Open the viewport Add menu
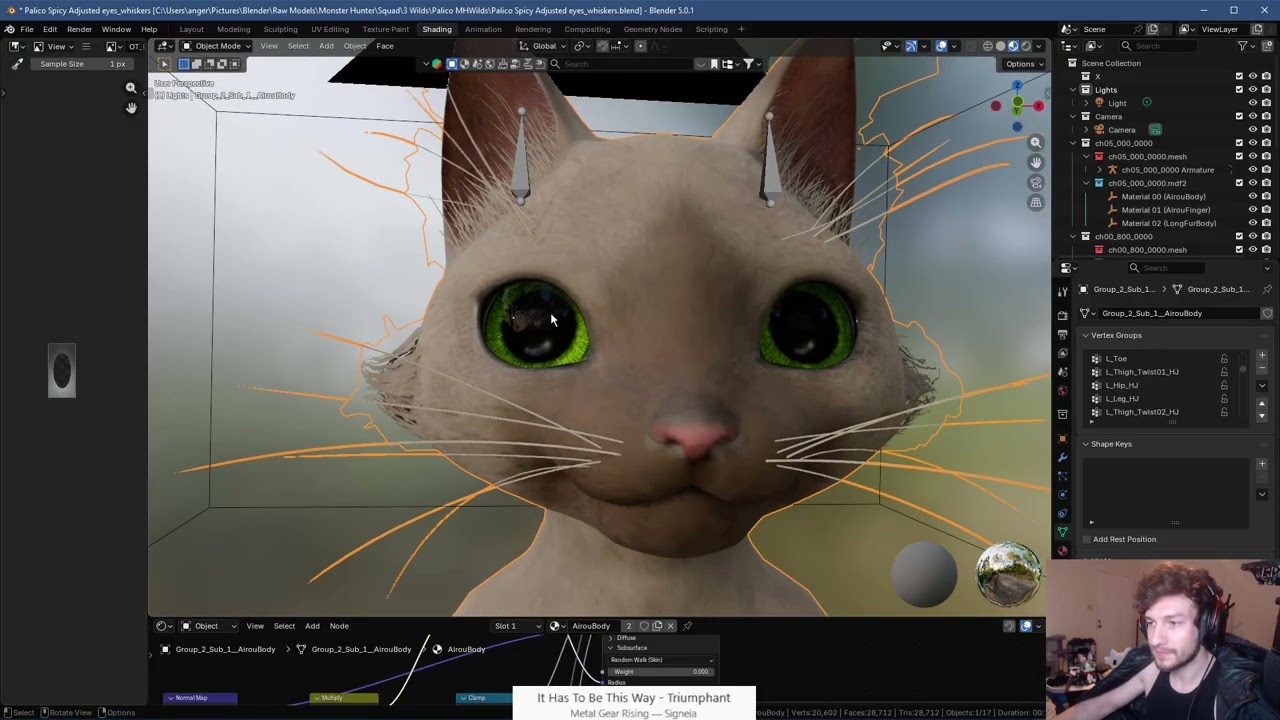Screen dimensions: 1280x720 coord(326,46)
